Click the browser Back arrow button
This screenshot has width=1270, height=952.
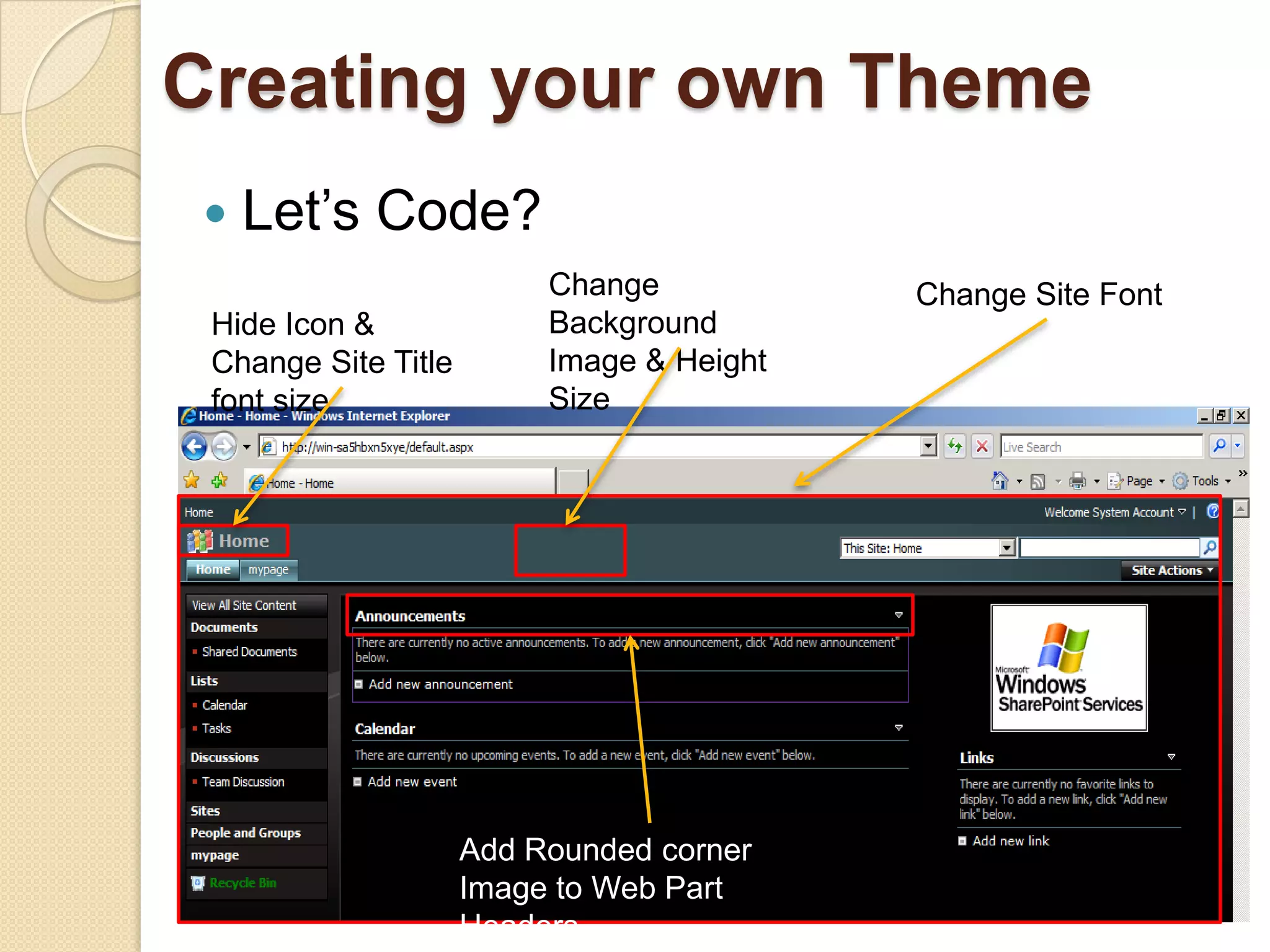(x=194, y=446)
